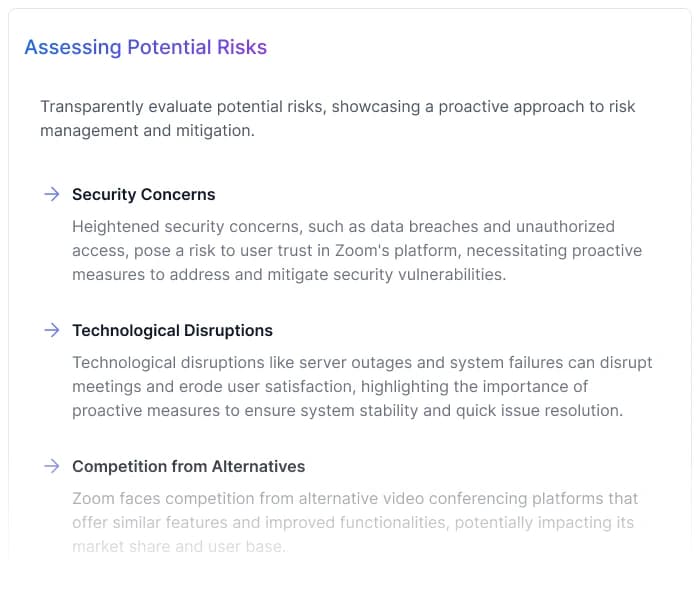Click the line starting "access, pose a risk"
This screenshot has height=600, width=700.
pos(356,250)
